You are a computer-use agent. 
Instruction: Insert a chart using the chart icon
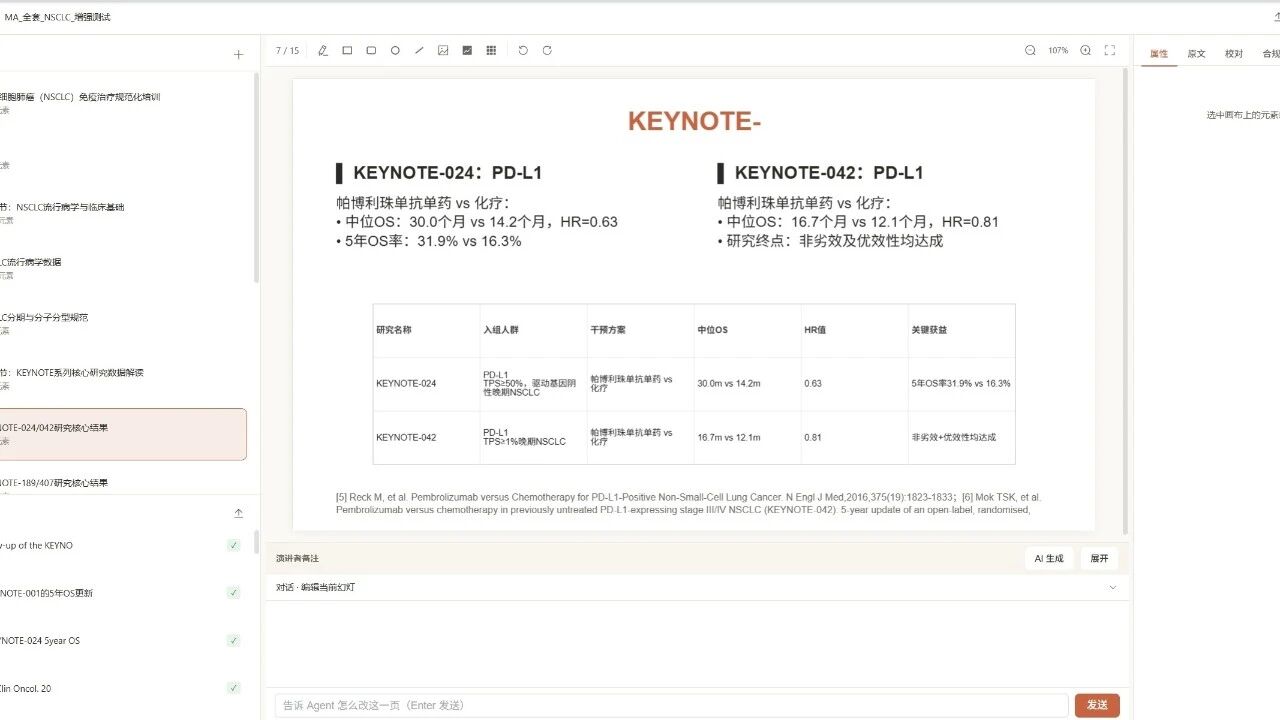tap(467, 50)
